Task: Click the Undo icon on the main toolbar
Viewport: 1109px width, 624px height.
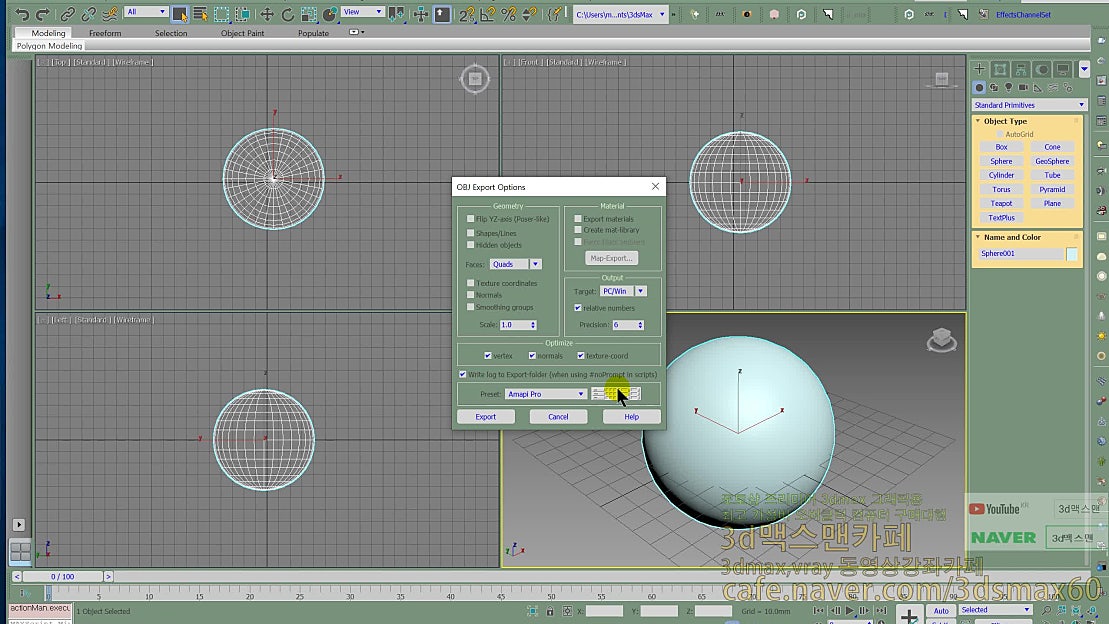Action: (20, 14)
